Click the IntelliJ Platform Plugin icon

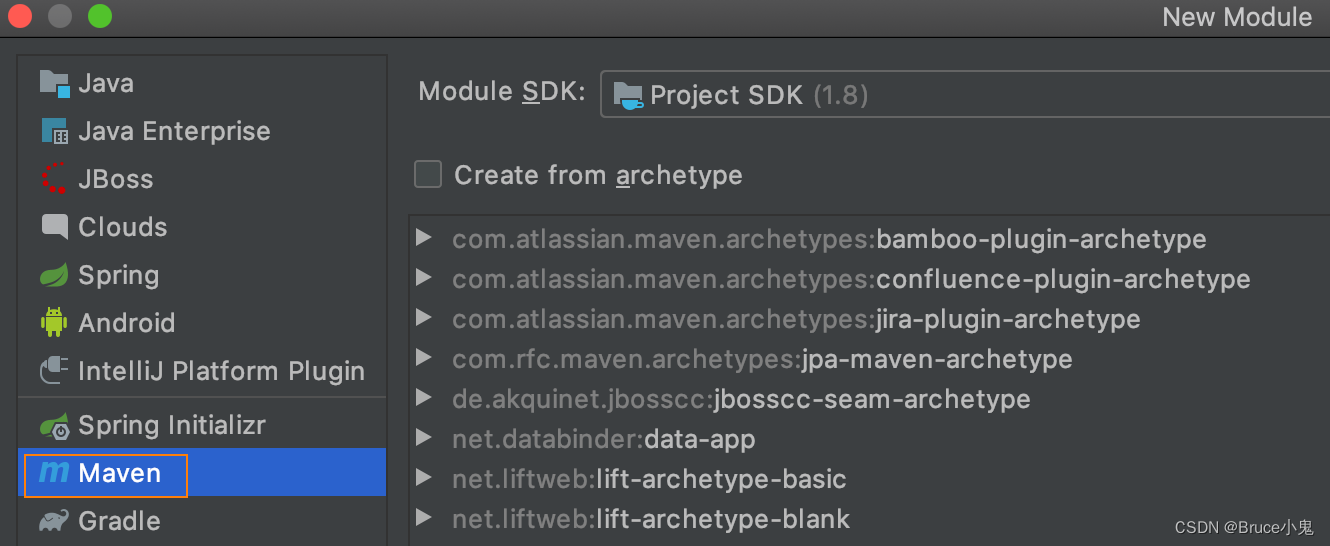tap(54, 371)
